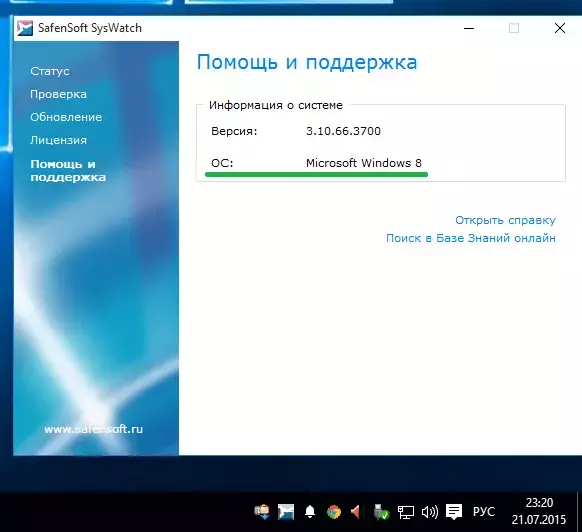
Task: Open the Action Center message icon
Action: (454, 512)
